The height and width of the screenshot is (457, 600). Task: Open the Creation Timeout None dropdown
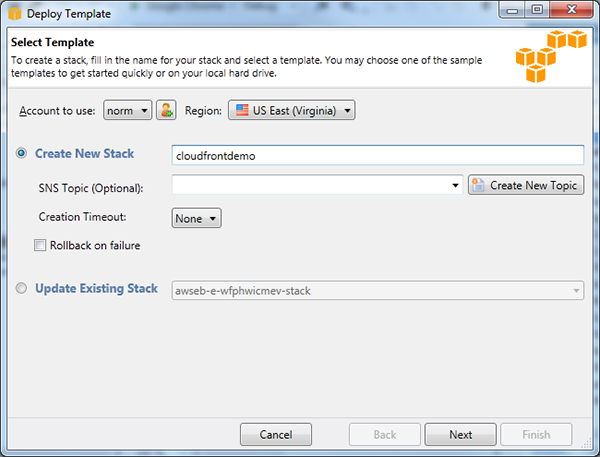click(x=196, y=218)
